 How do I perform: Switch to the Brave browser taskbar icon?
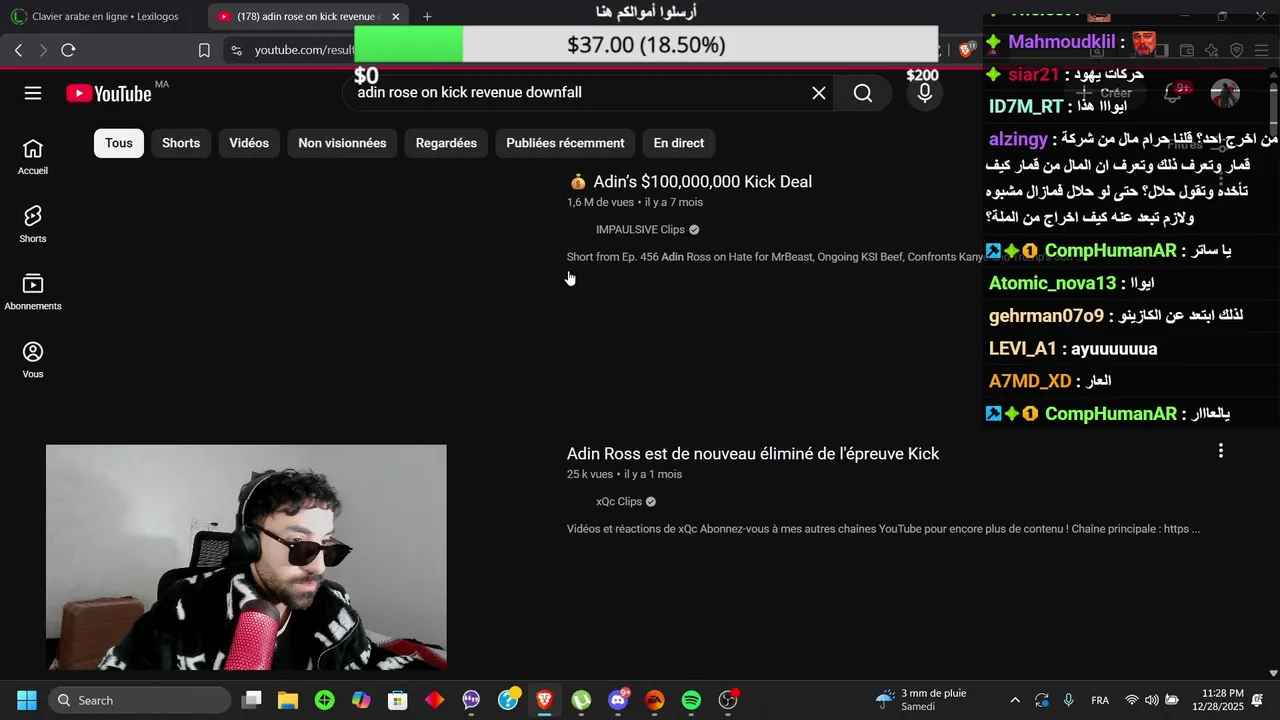pos(544,700)
